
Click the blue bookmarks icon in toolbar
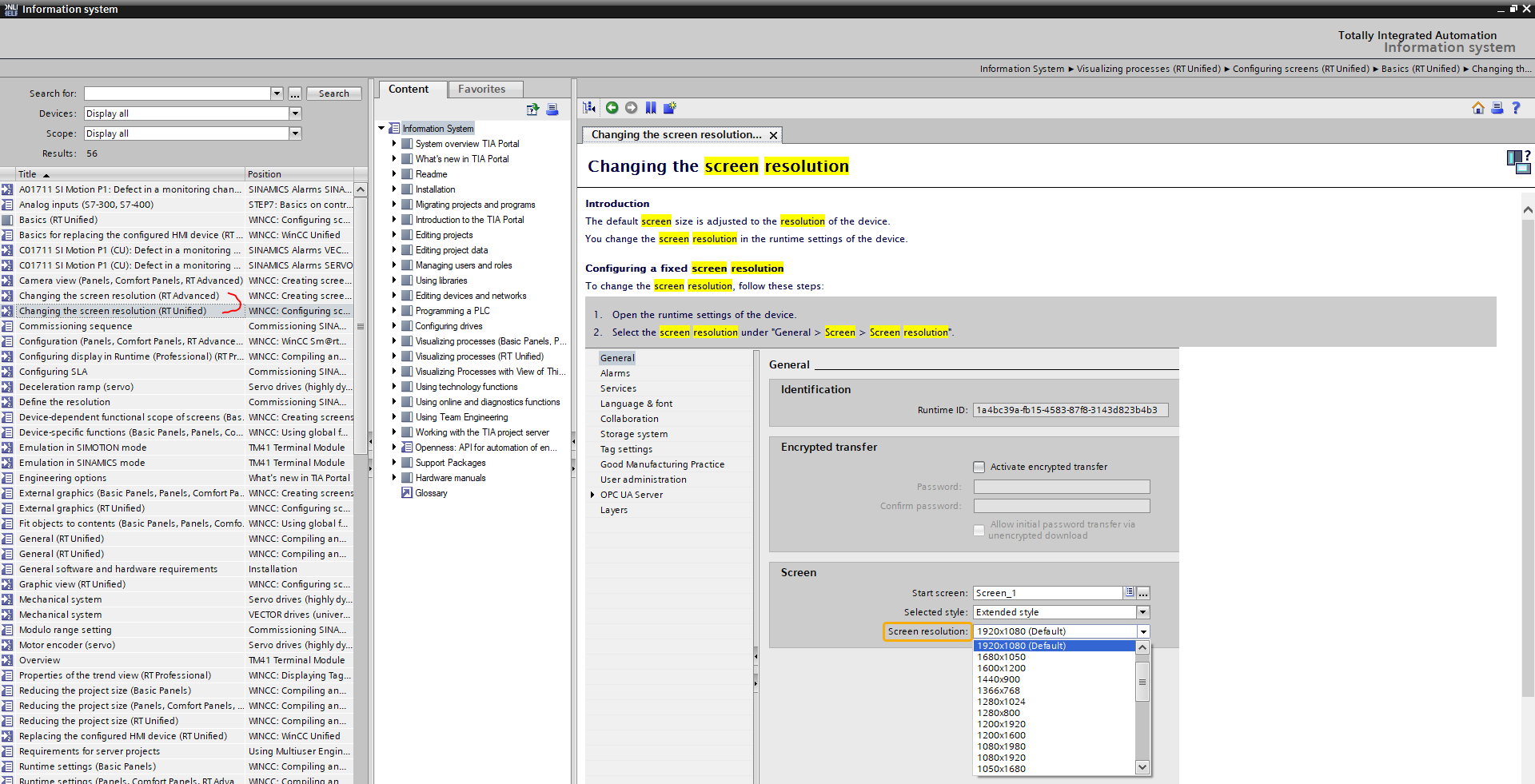(x=651, y=108)
